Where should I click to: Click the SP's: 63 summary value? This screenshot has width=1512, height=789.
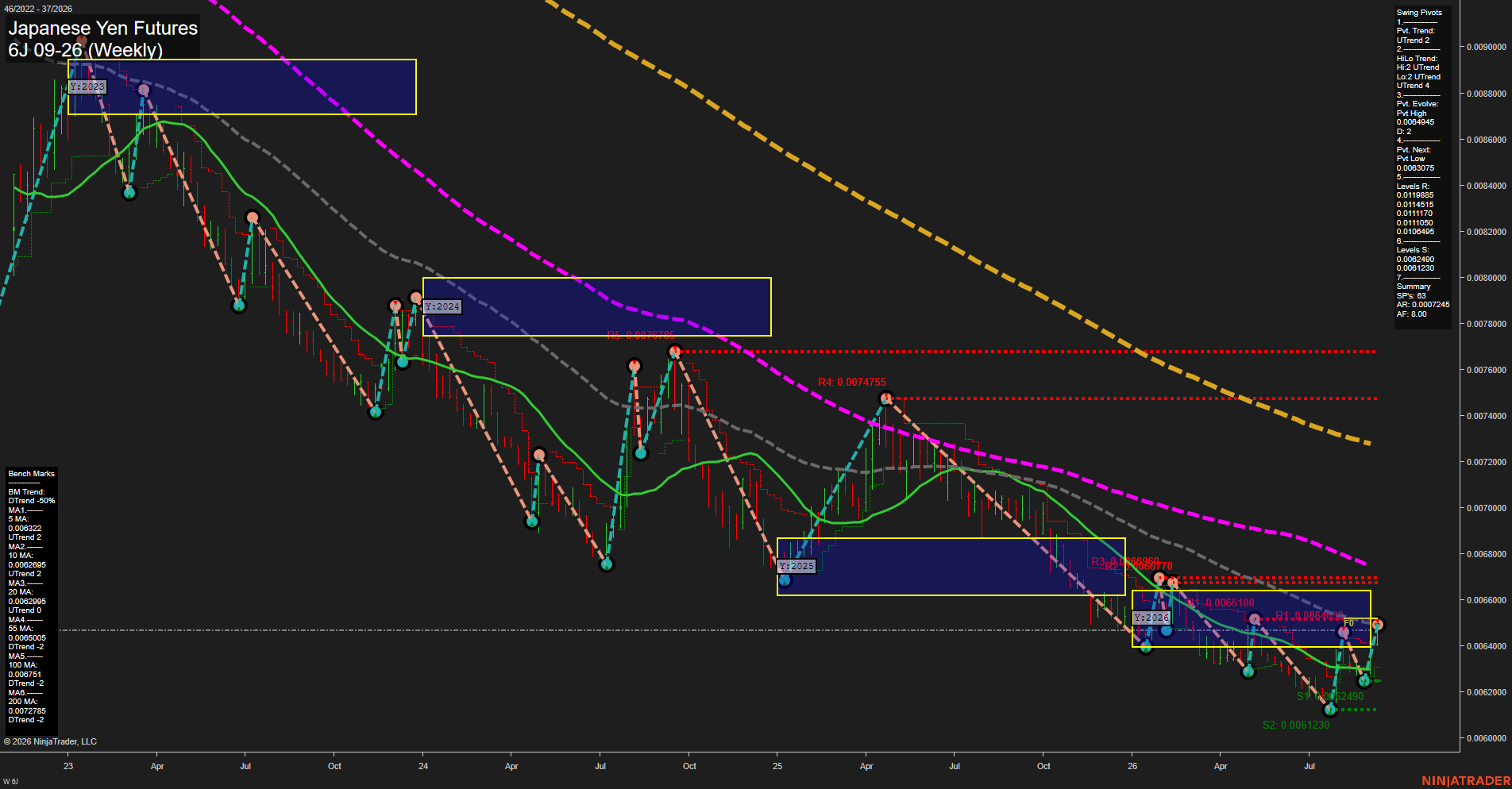pyautogui.click(x=1411, y=296)
